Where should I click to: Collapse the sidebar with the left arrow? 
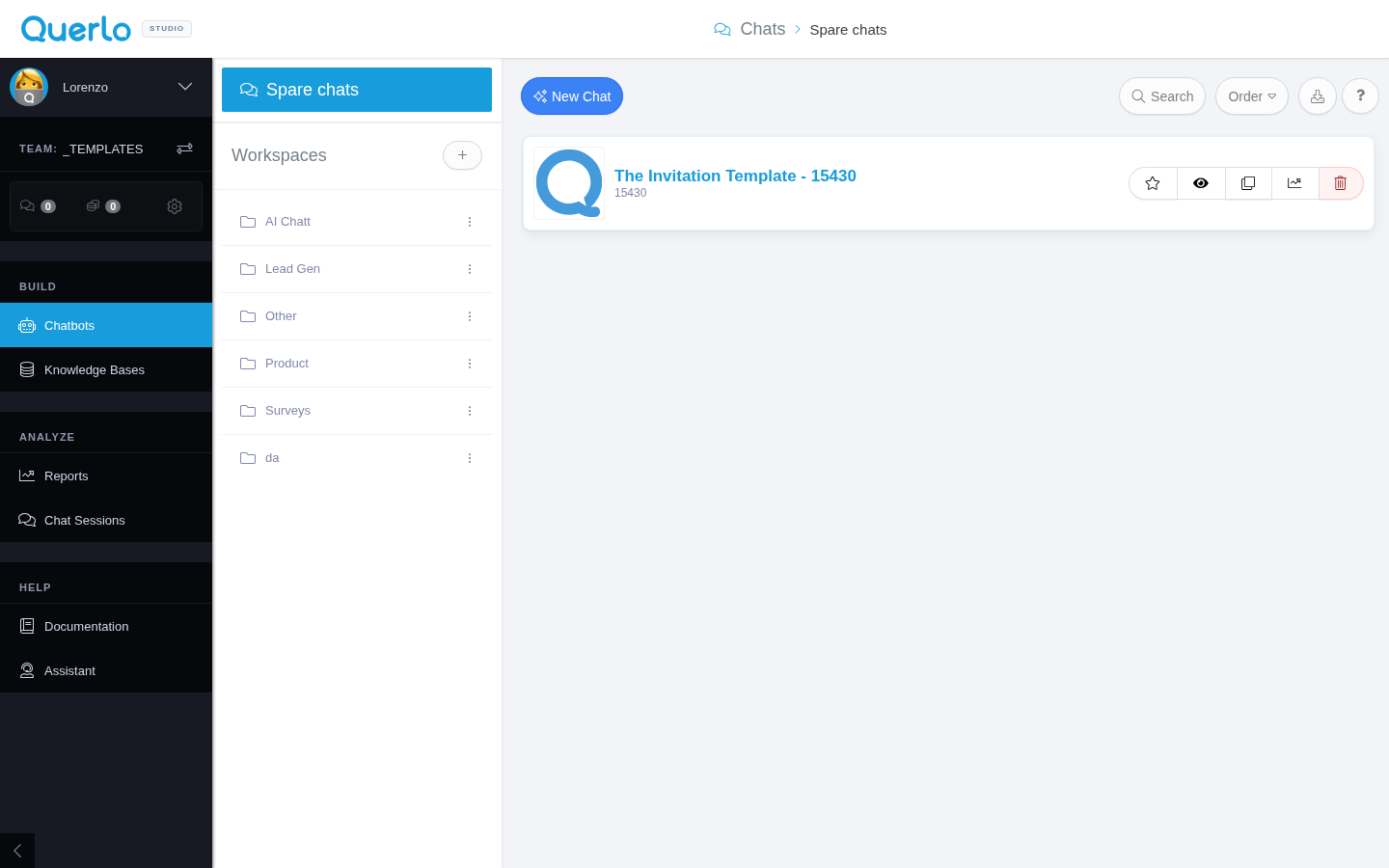click(x=17, y=851)
